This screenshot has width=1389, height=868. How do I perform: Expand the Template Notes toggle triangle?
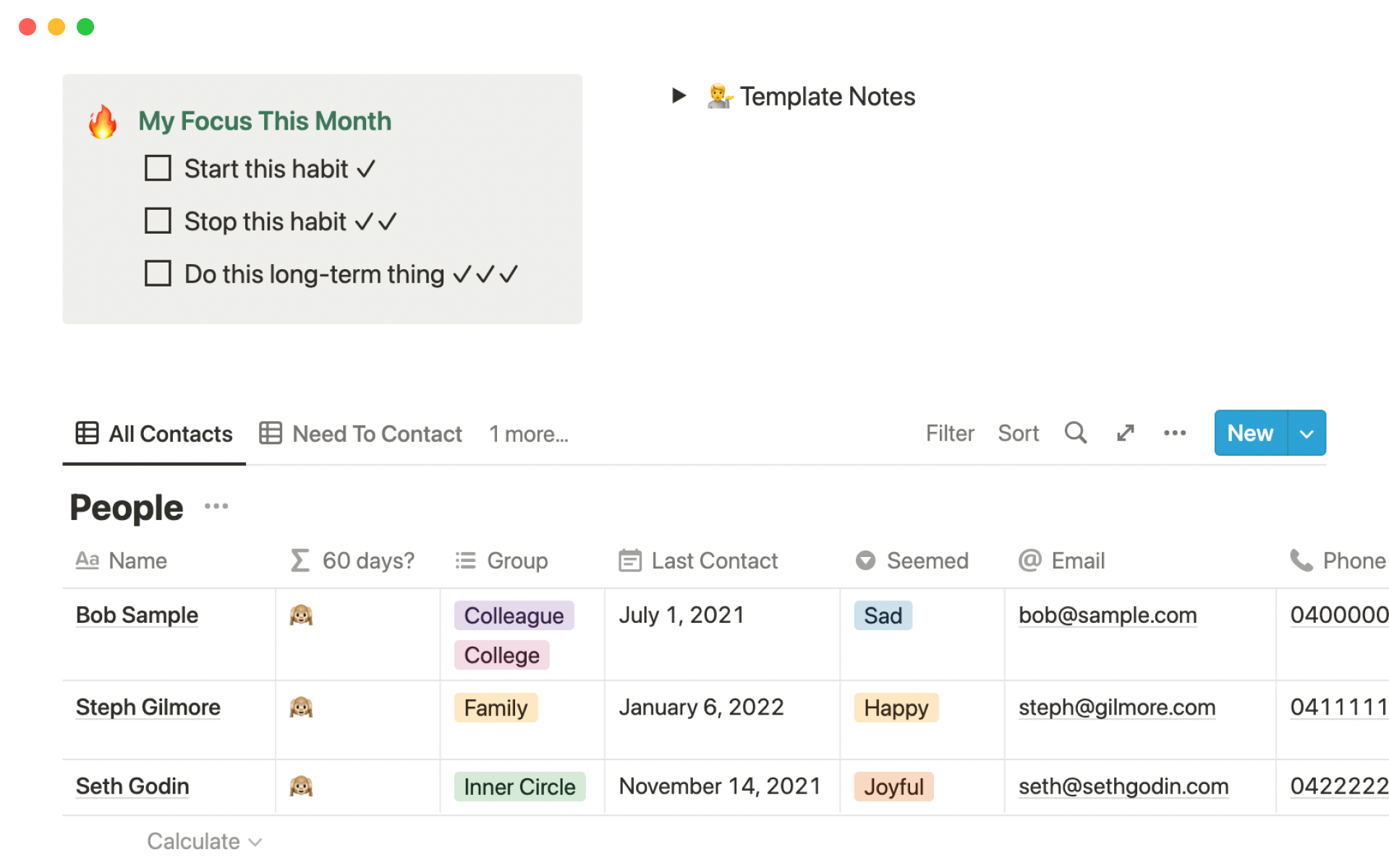point(678,95)
